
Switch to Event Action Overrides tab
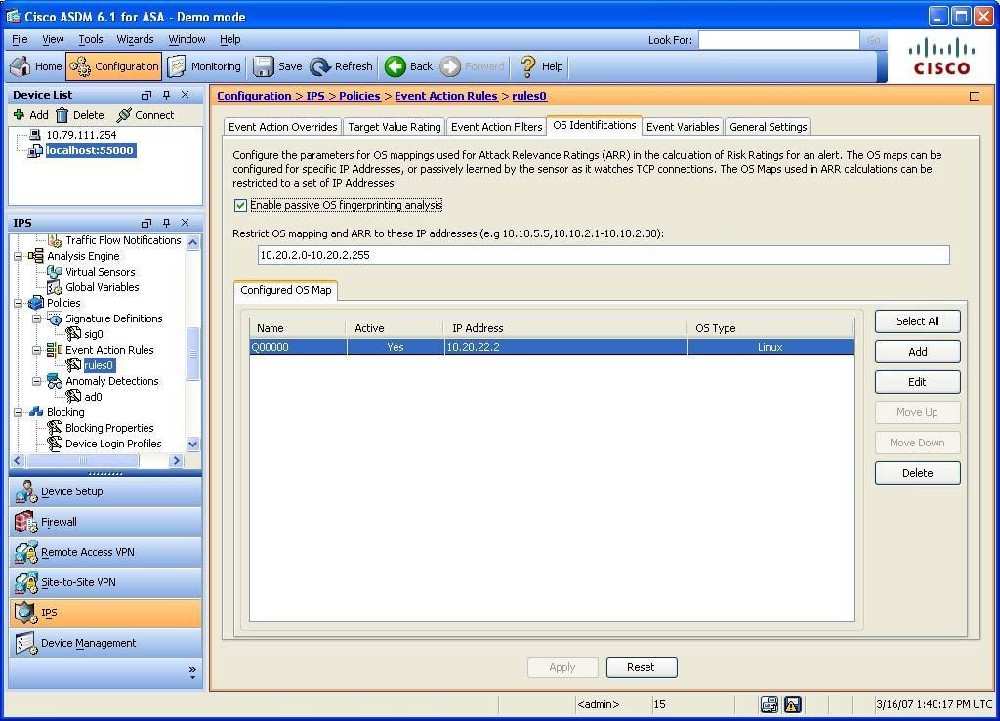pos(283,127)
